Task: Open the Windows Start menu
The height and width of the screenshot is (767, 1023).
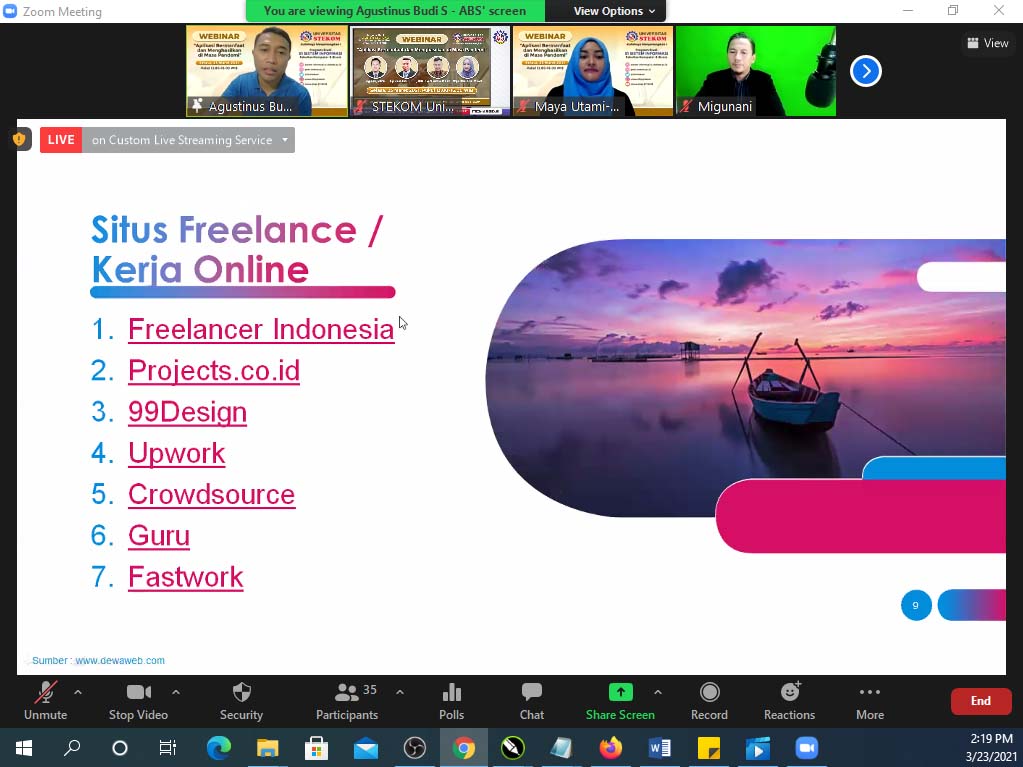Action: coord(23,747)
